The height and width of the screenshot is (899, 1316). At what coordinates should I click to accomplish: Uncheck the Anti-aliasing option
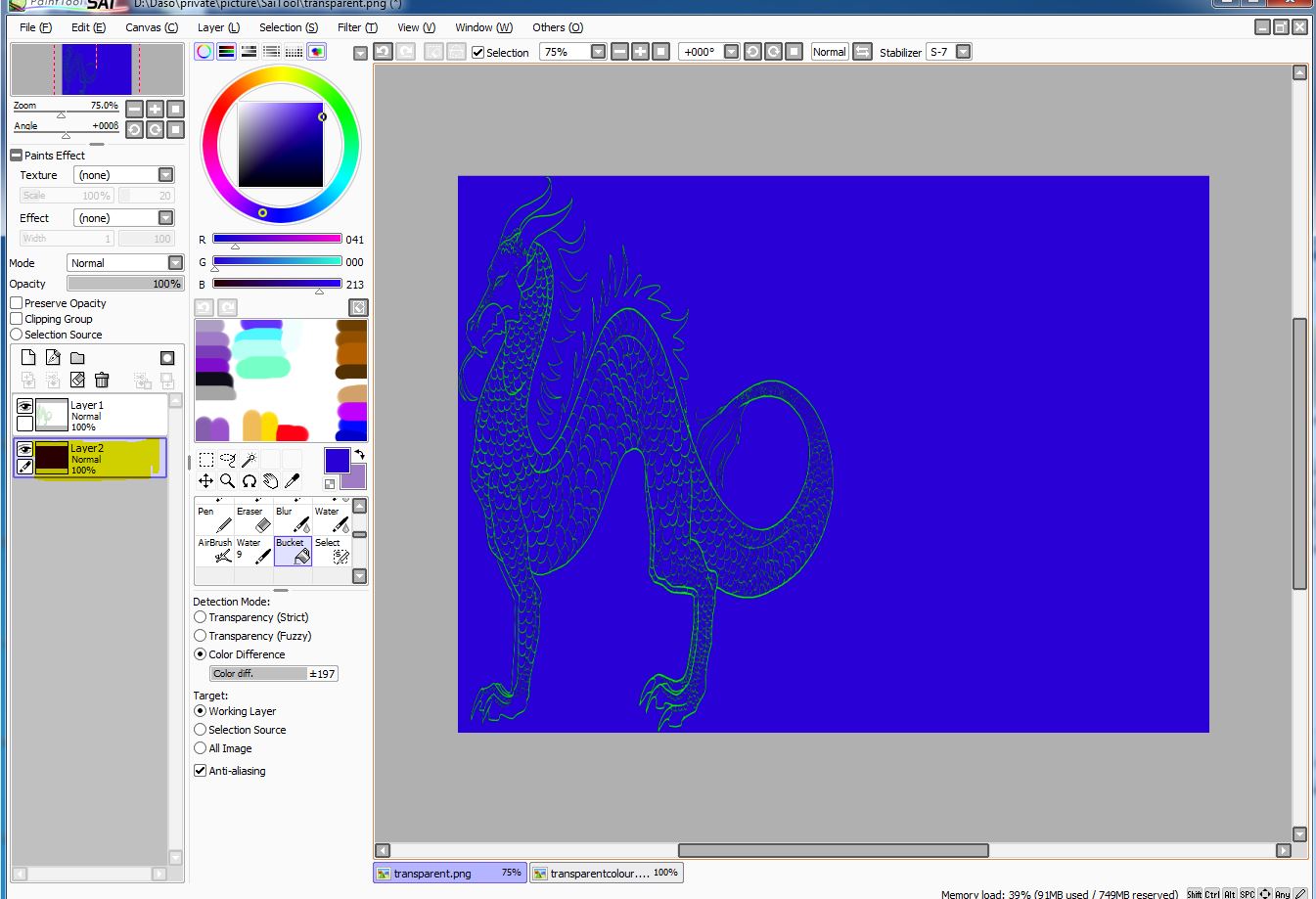201,771
